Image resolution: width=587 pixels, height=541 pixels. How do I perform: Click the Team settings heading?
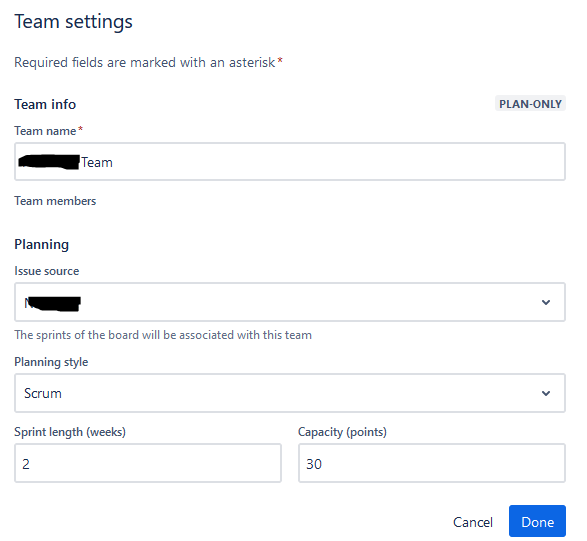click(73, 22)
